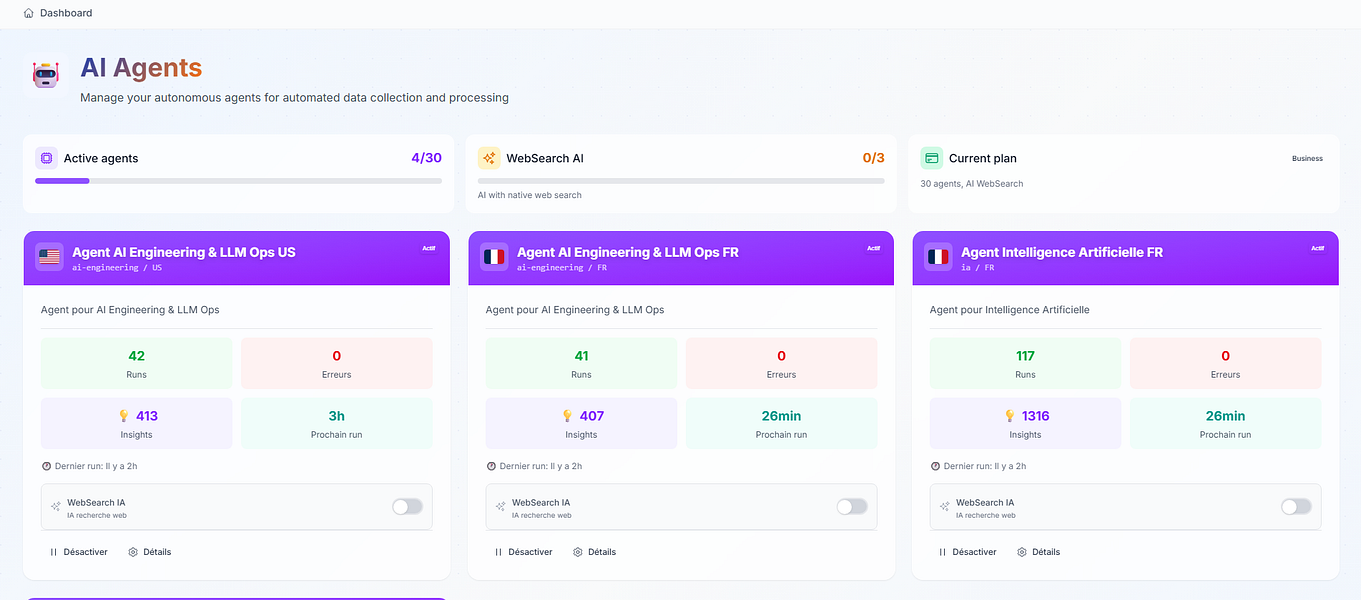Open the Dashboard breadcrumb link
Viewport: 1361px width, 600px height.
coord(66,13)
